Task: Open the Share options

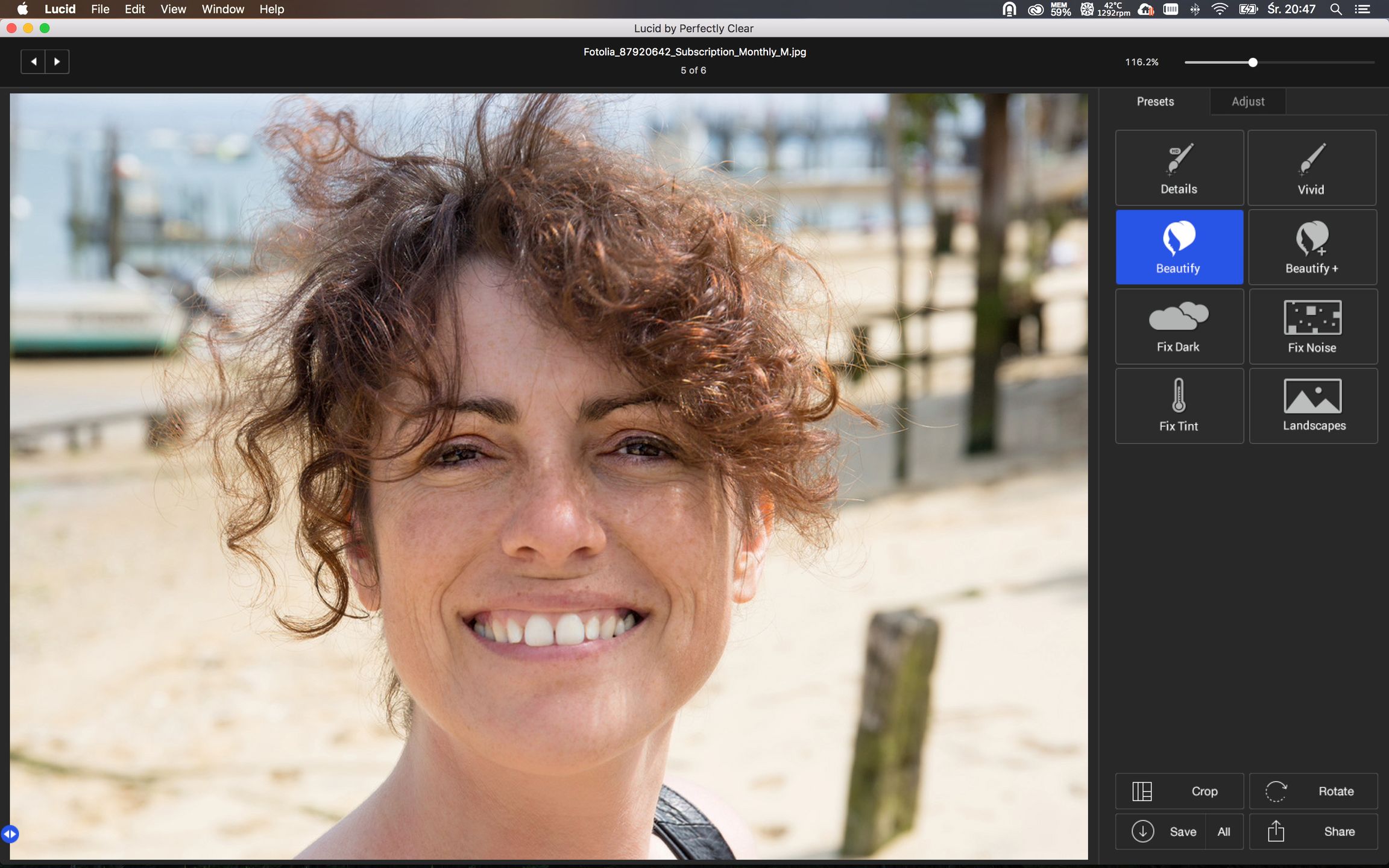Action: coord(1312,831)
